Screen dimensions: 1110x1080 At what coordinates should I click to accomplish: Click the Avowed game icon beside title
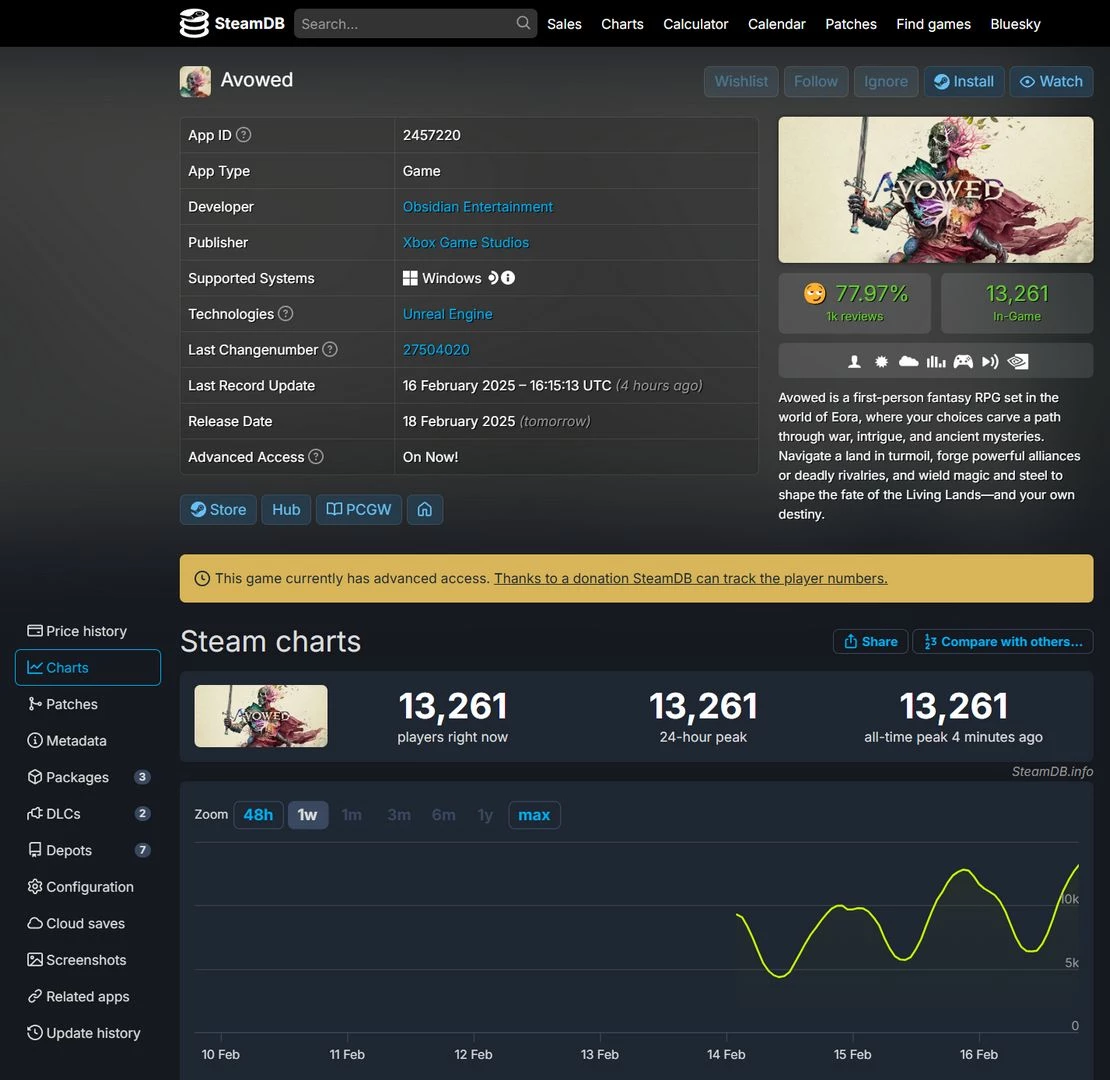[195, 81]
